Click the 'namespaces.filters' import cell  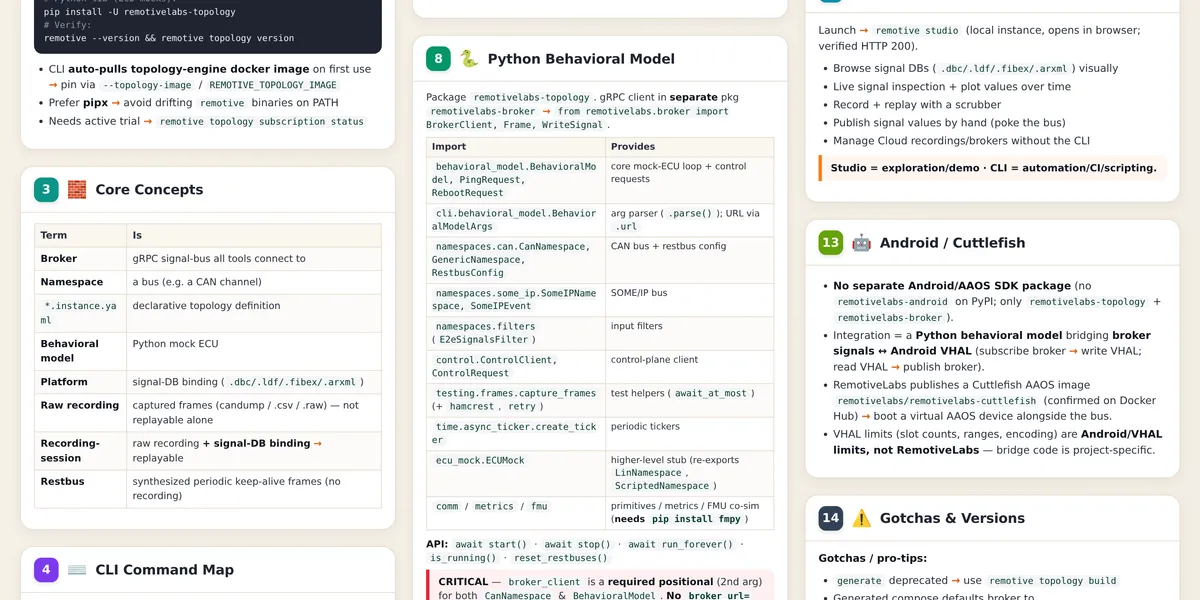516,333
